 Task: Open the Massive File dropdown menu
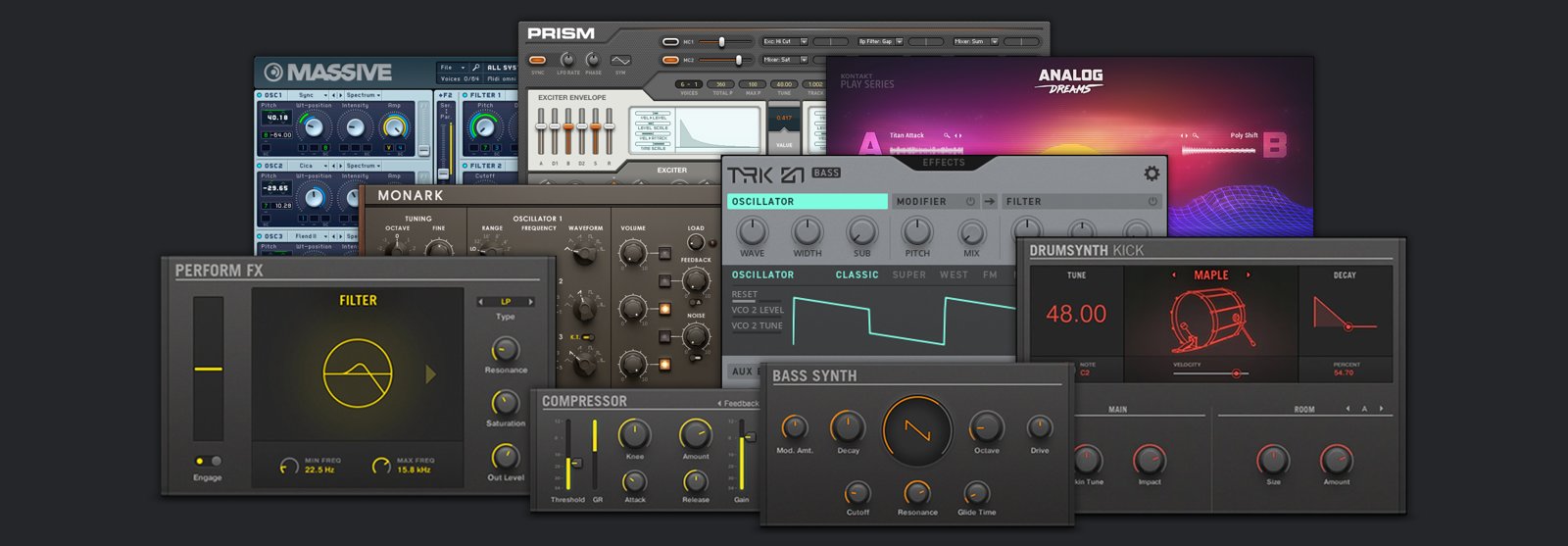click(452, 68)
